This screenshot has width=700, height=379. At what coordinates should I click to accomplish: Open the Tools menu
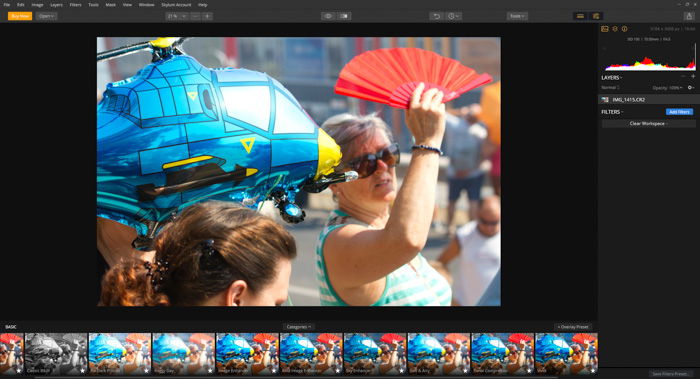pyautogui.click(x=93, y=5)
